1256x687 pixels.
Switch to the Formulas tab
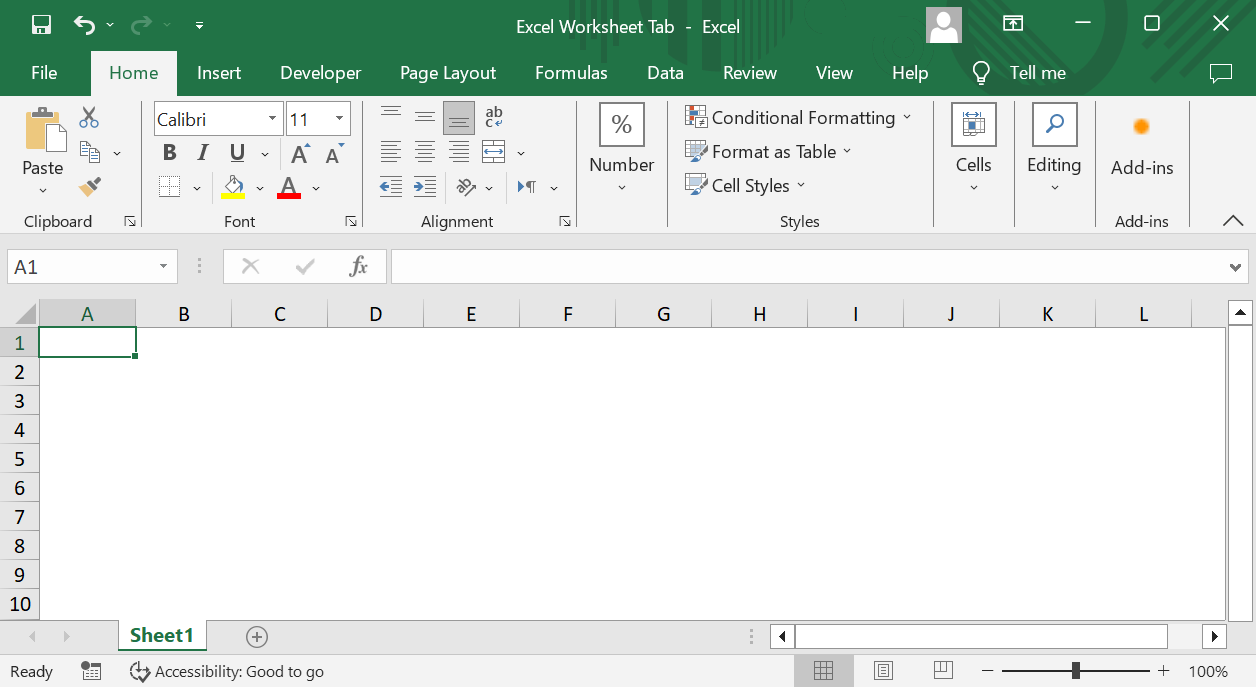(571, 73)
